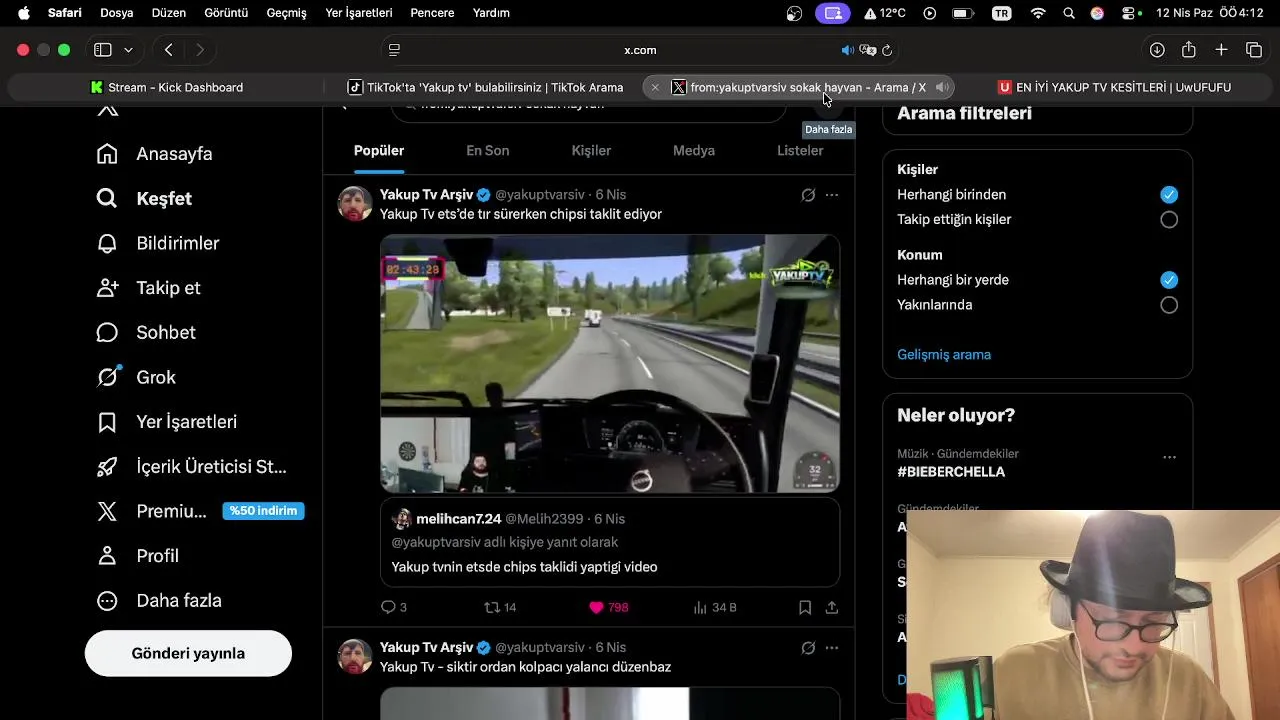The width and height of the screenshot is (1280, 720).
Task: Reload page via address bar icon
Action: (x=887, y=50)
